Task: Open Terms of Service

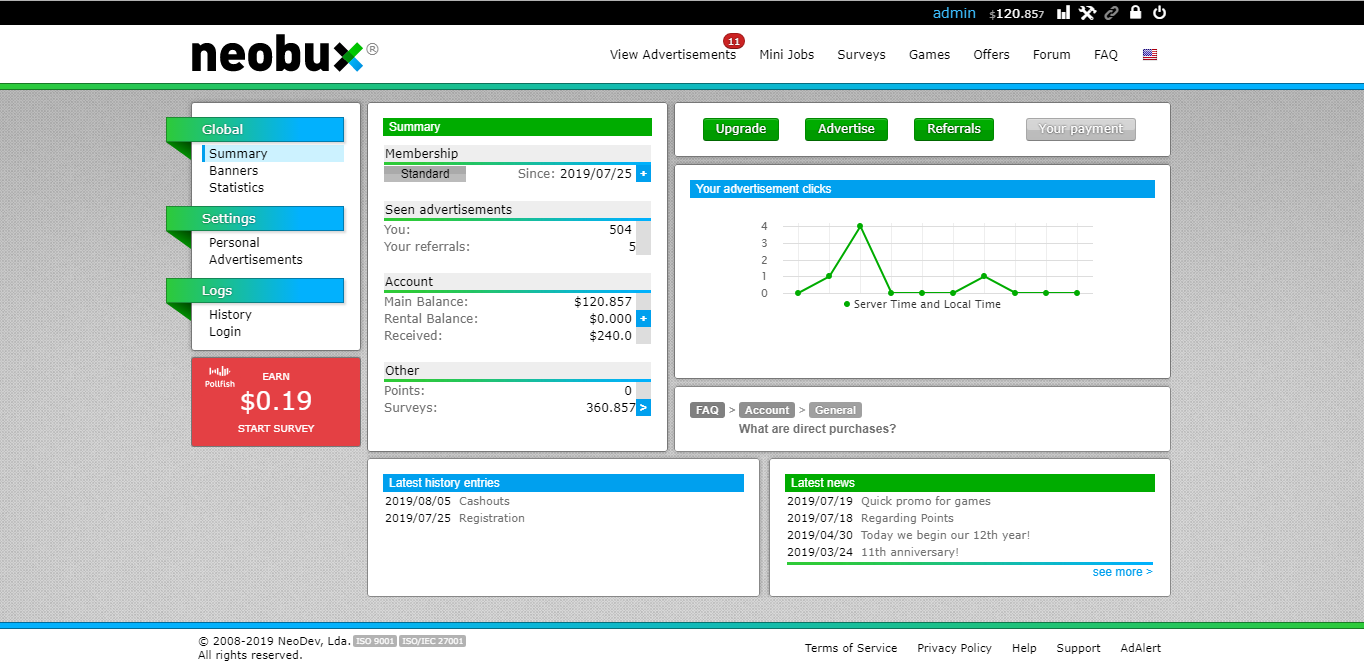Action: click(x=851, y=648)
